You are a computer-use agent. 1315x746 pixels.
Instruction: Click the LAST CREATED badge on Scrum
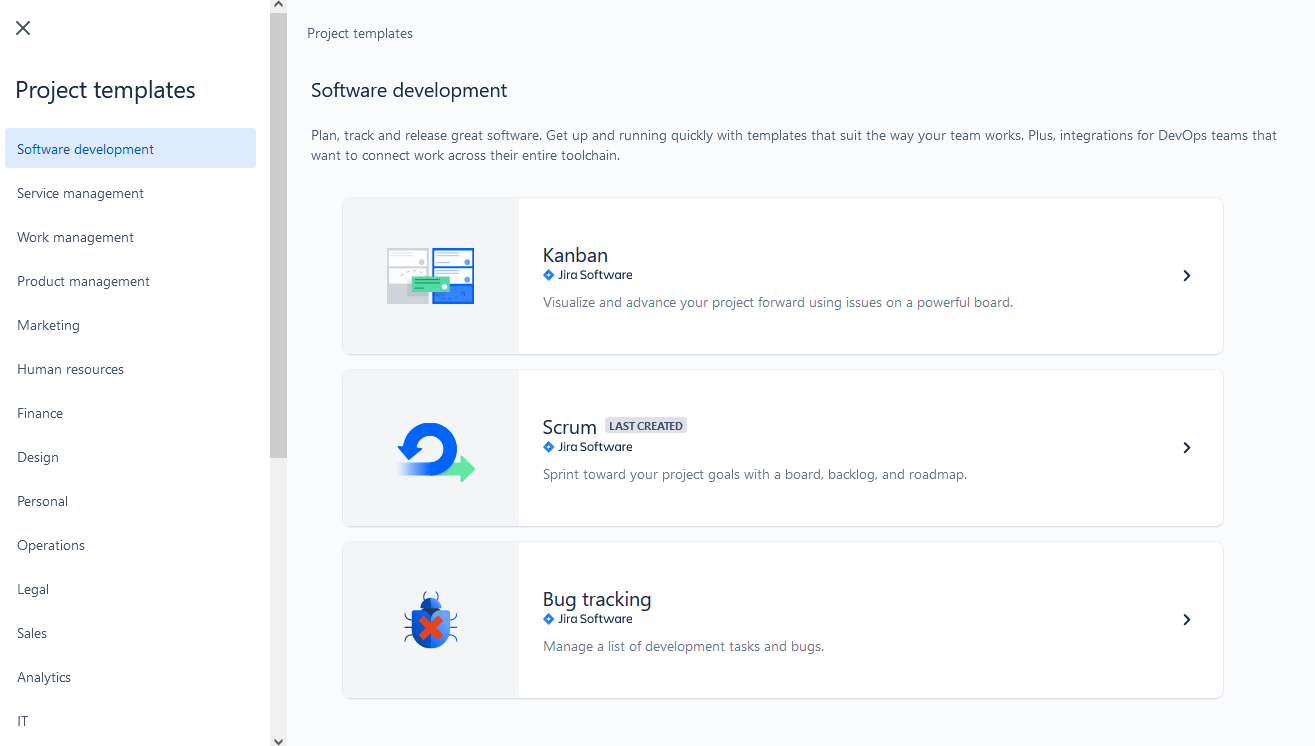tap(645, 425)
